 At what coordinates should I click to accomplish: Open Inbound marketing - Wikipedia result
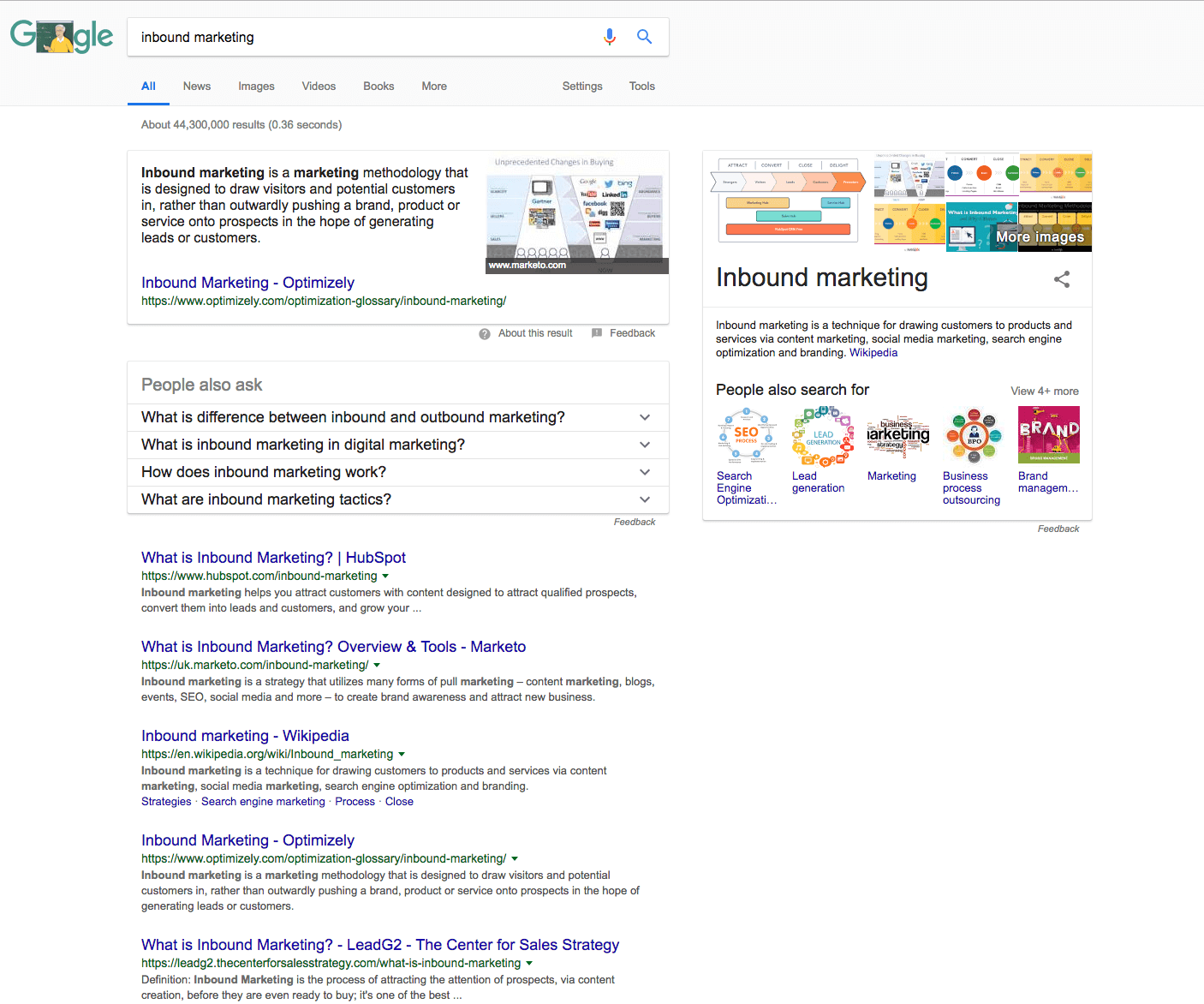(x=245, y=736)
